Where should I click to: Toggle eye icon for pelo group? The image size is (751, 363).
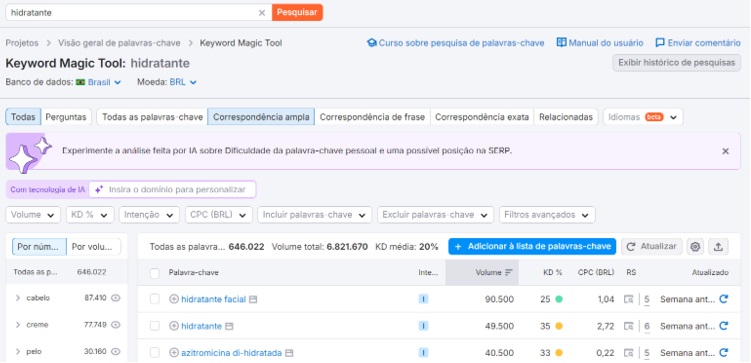coord(115,352)
